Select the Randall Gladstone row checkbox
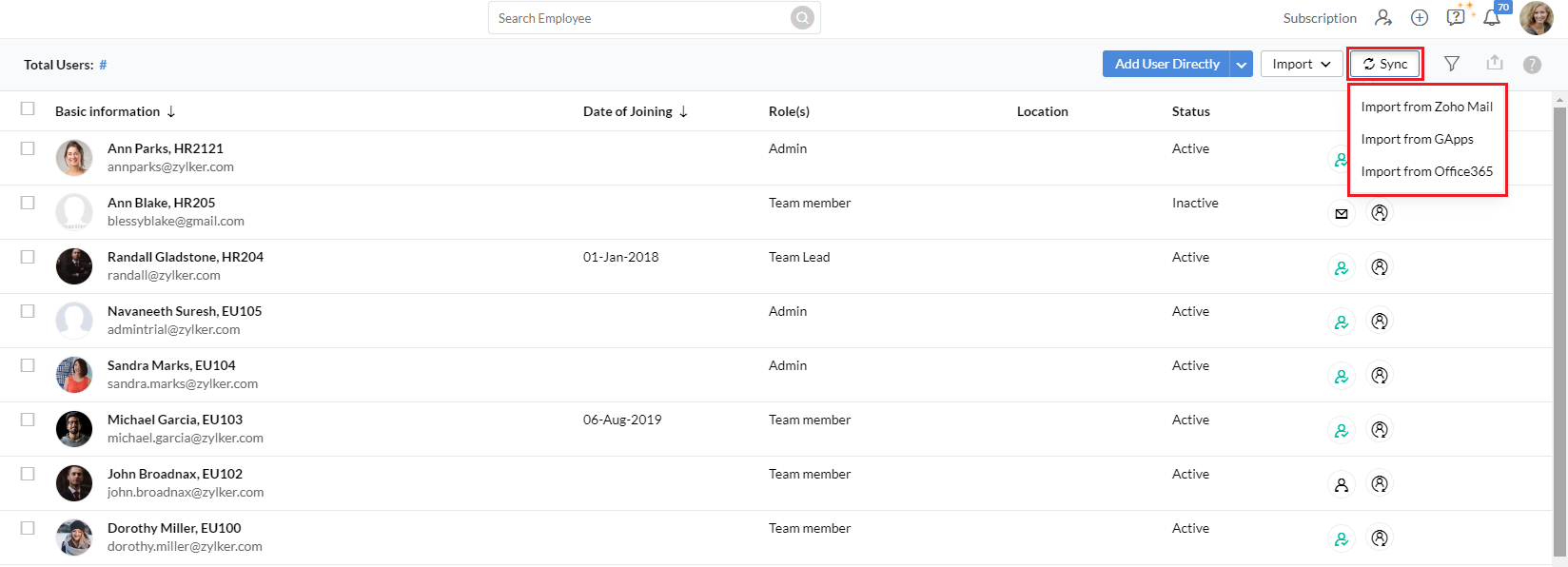This screenshot has height=567, width=1568. tap(28, 257)
